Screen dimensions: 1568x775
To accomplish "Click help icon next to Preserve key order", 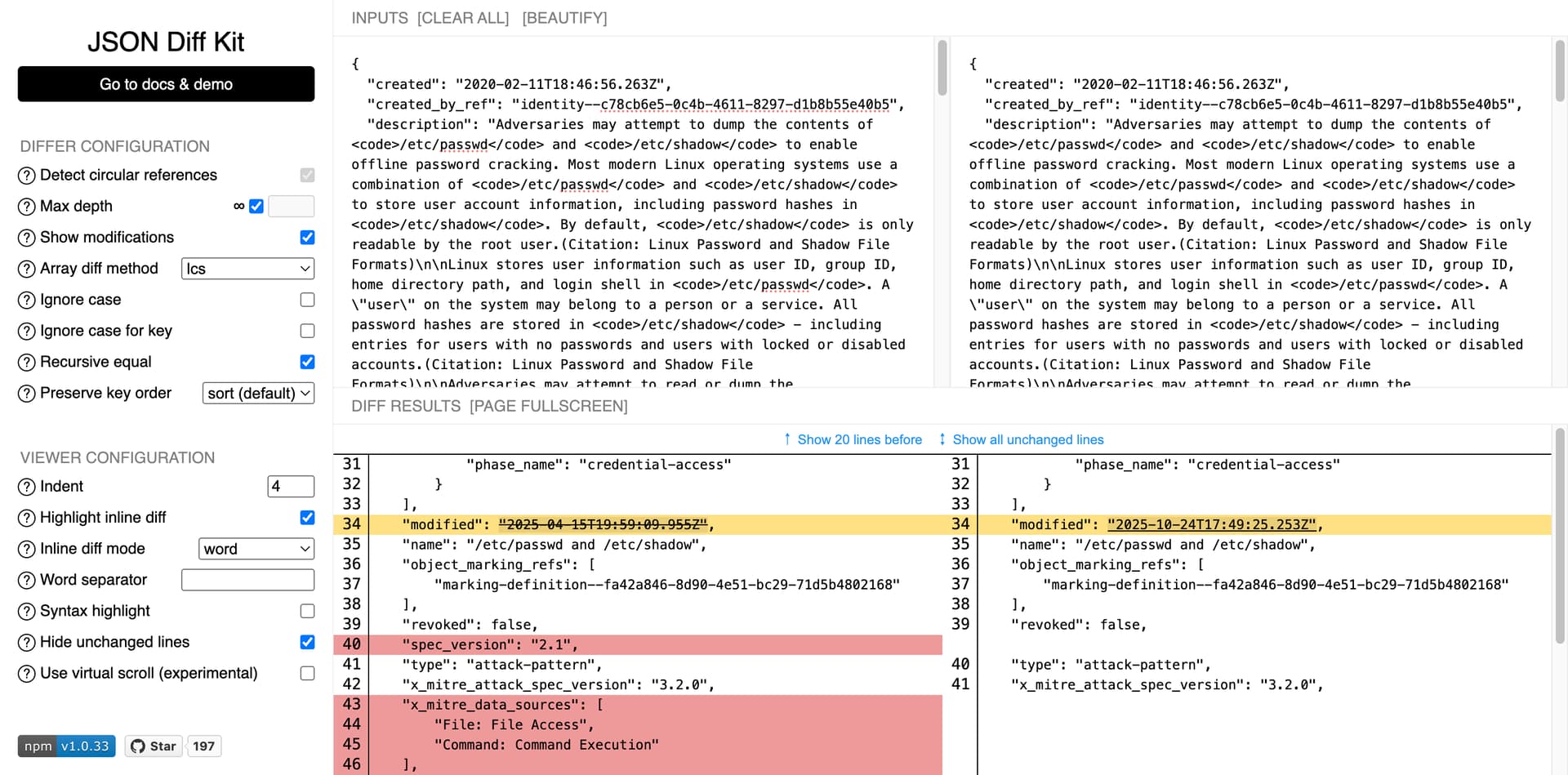I will point(27,394).
